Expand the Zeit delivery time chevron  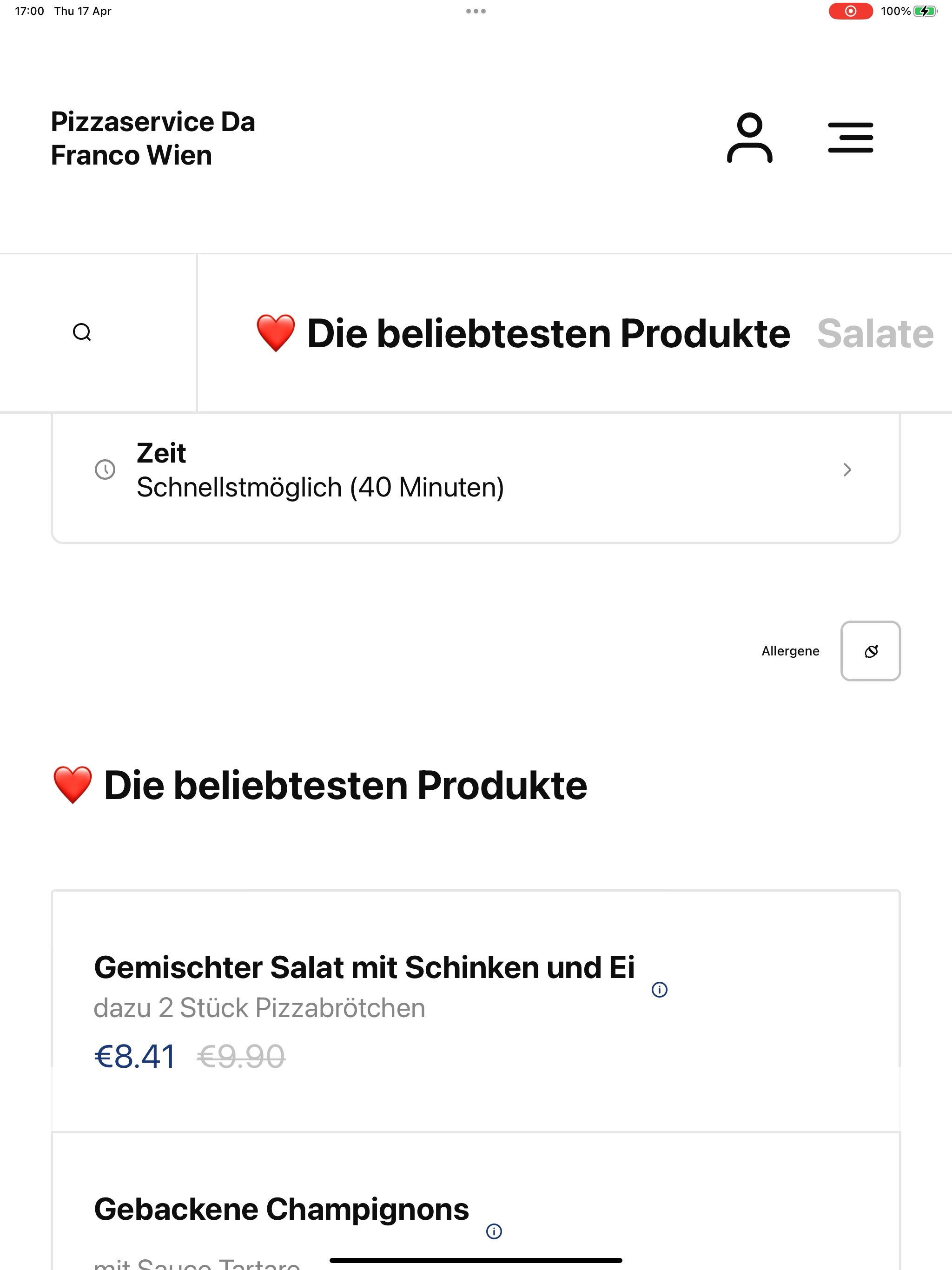point(847,470)
